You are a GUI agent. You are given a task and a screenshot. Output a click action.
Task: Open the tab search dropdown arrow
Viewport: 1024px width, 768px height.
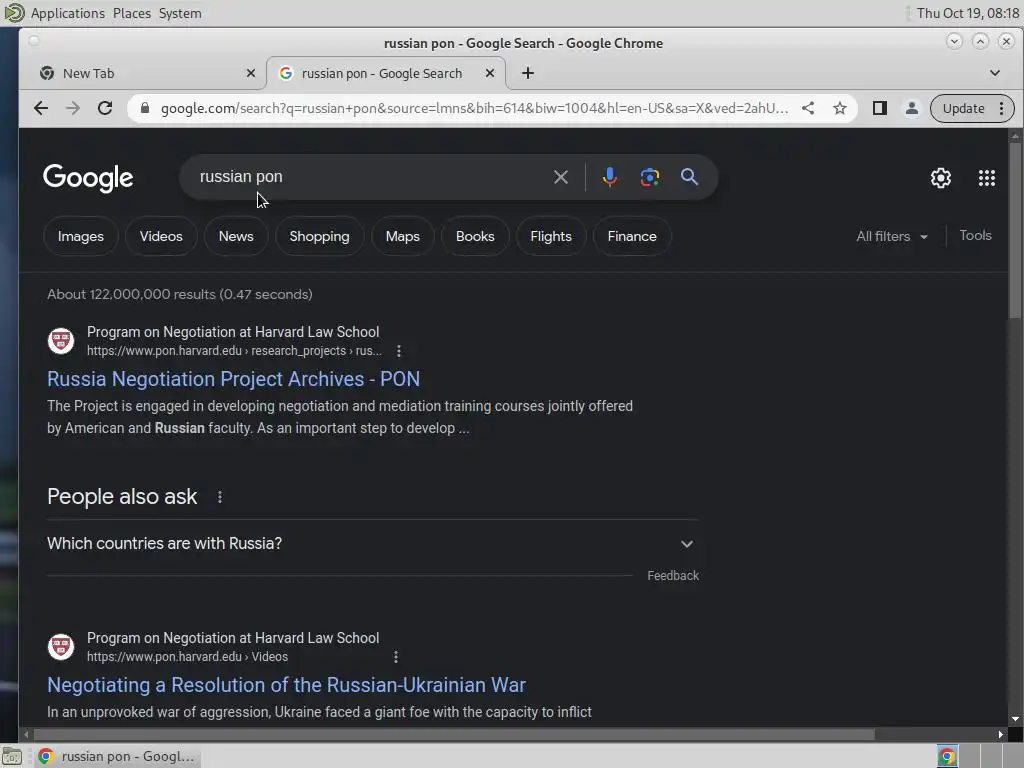point(995,73)
